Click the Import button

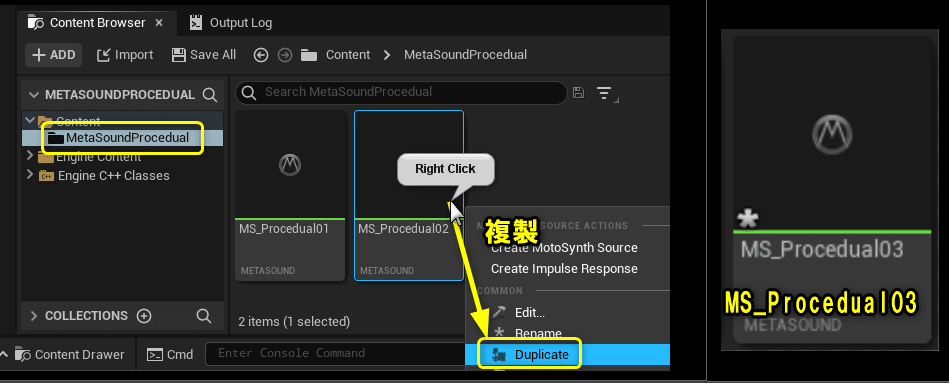[x=125, y=55]
